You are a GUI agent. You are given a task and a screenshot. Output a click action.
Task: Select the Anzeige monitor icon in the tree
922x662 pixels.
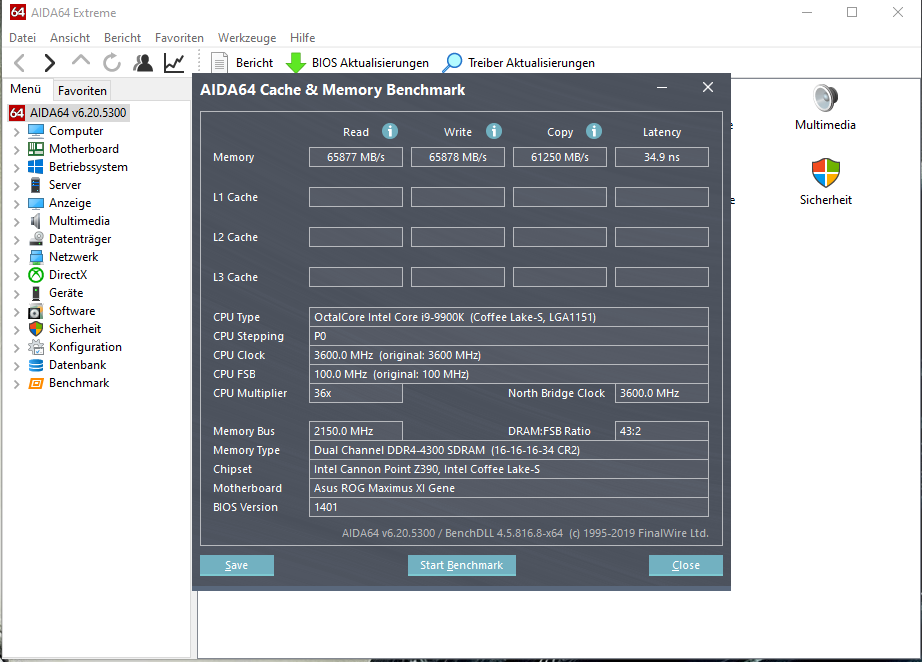36,203
